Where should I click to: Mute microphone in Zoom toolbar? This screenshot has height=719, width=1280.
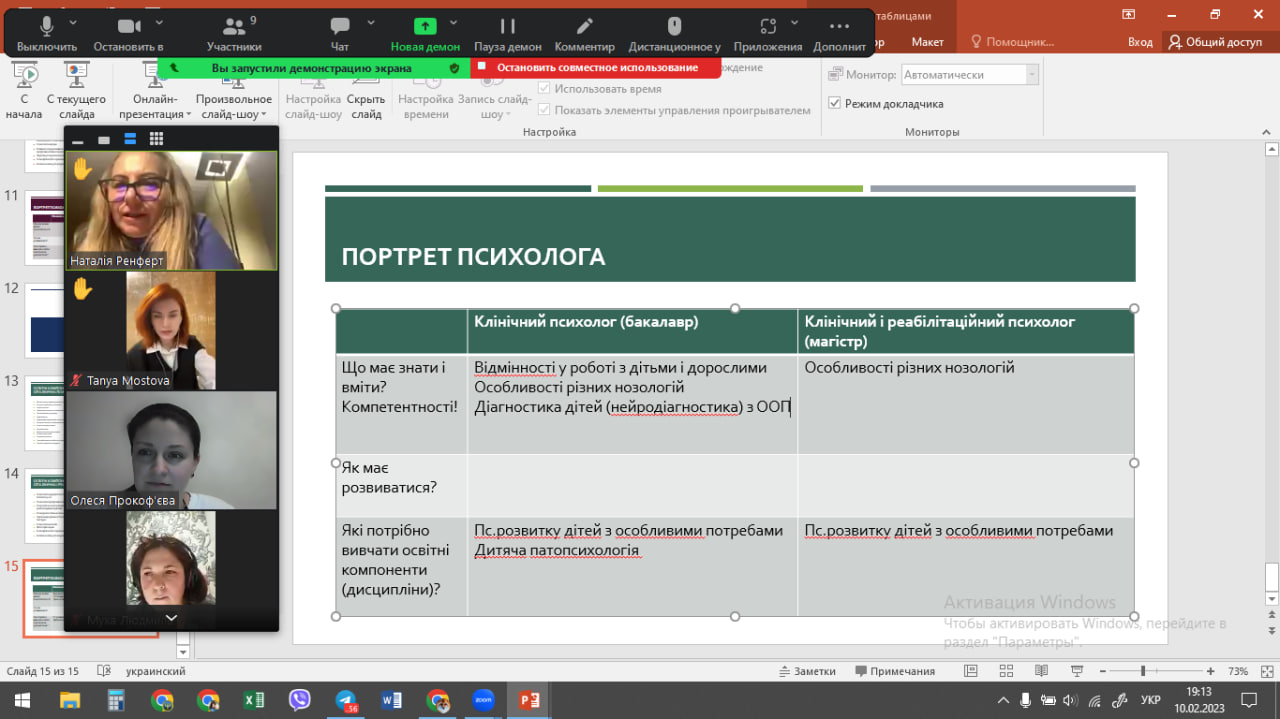point(46,33)
